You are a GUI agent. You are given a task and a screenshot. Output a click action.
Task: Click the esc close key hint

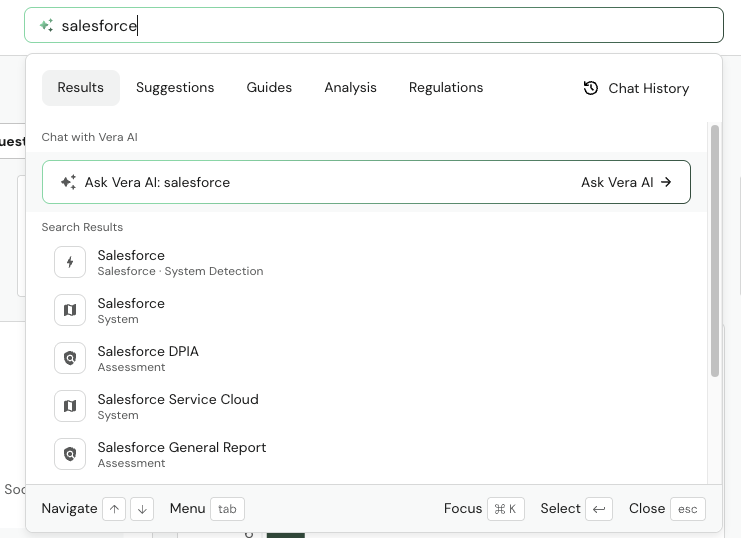point(687,509)
